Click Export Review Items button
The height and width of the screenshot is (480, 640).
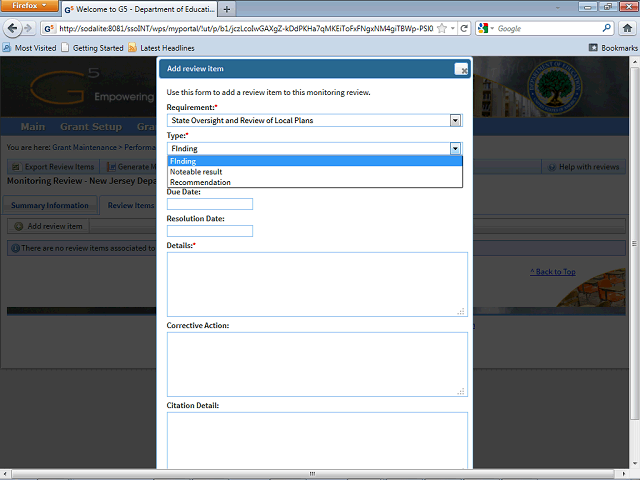53,167
